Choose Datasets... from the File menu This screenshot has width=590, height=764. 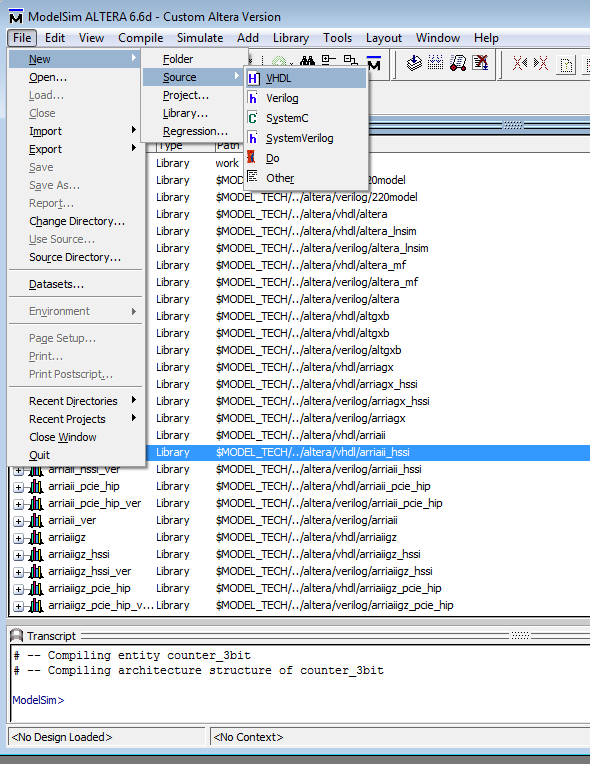(x=75, y=284)
